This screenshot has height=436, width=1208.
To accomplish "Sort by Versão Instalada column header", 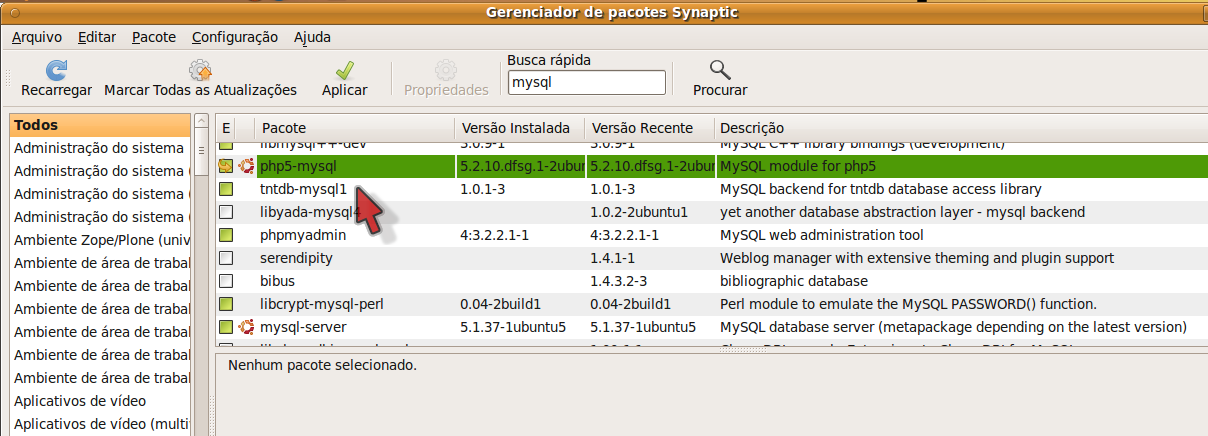I will (x=520, y=128).
